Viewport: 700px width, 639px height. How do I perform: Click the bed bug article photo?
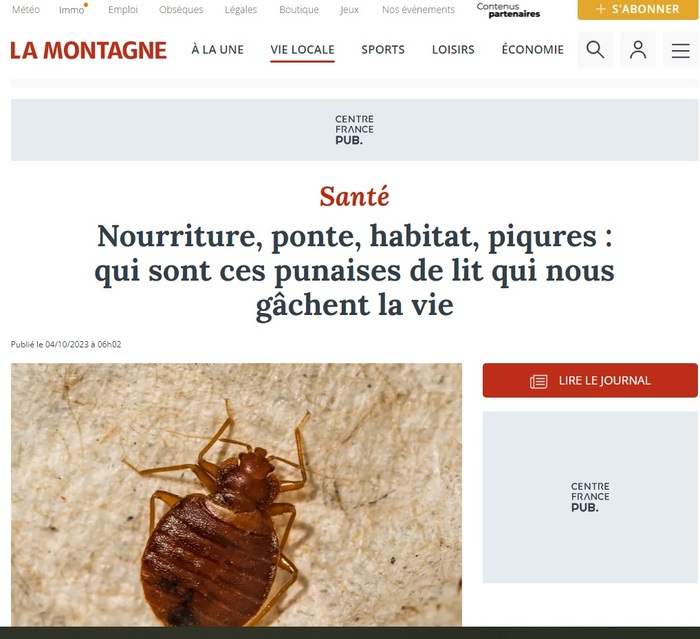[236, 495]
